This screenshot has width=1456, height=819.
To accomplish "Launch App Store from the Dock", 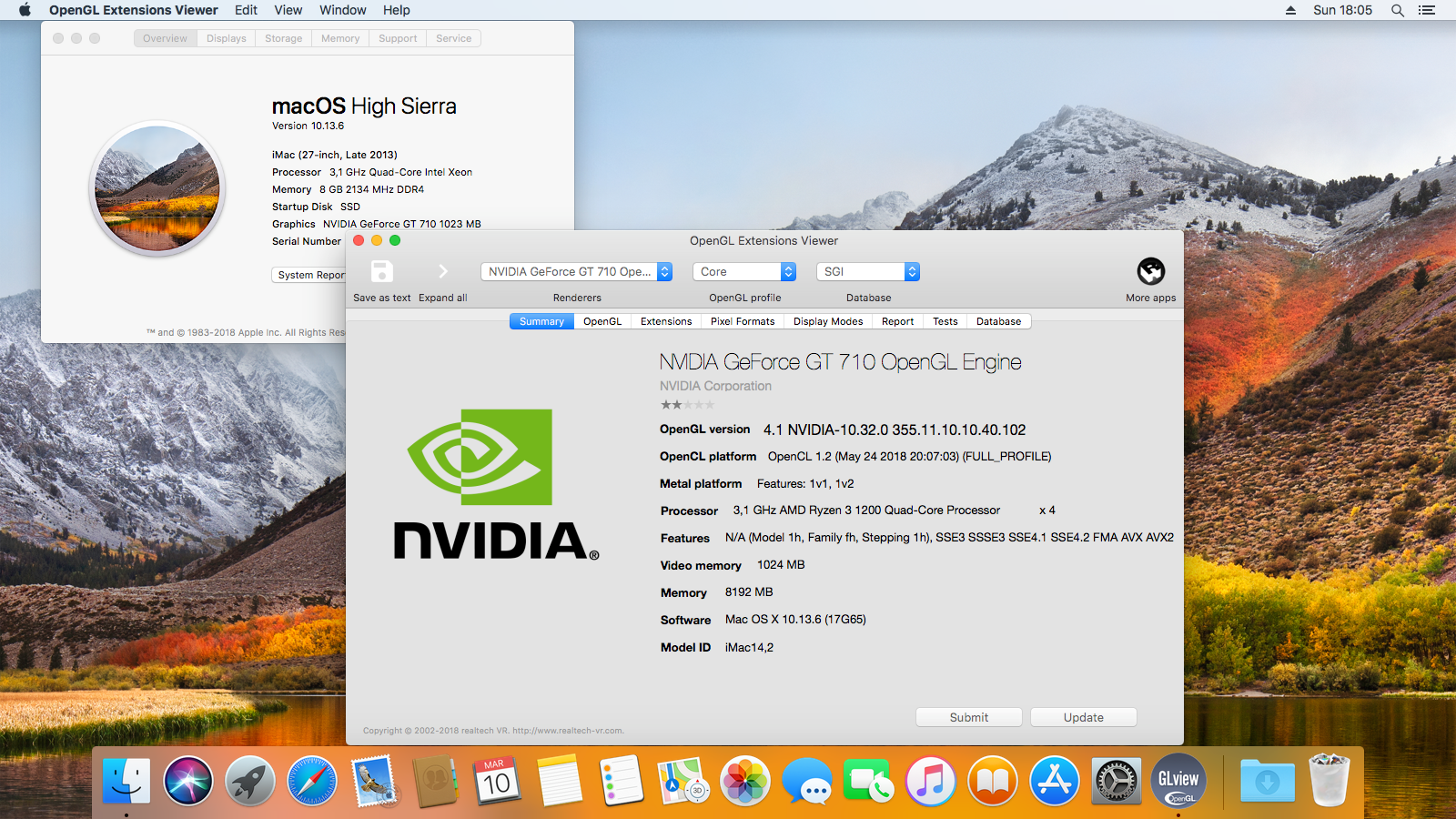I will pyautogui.click(x=1055, y=781).
